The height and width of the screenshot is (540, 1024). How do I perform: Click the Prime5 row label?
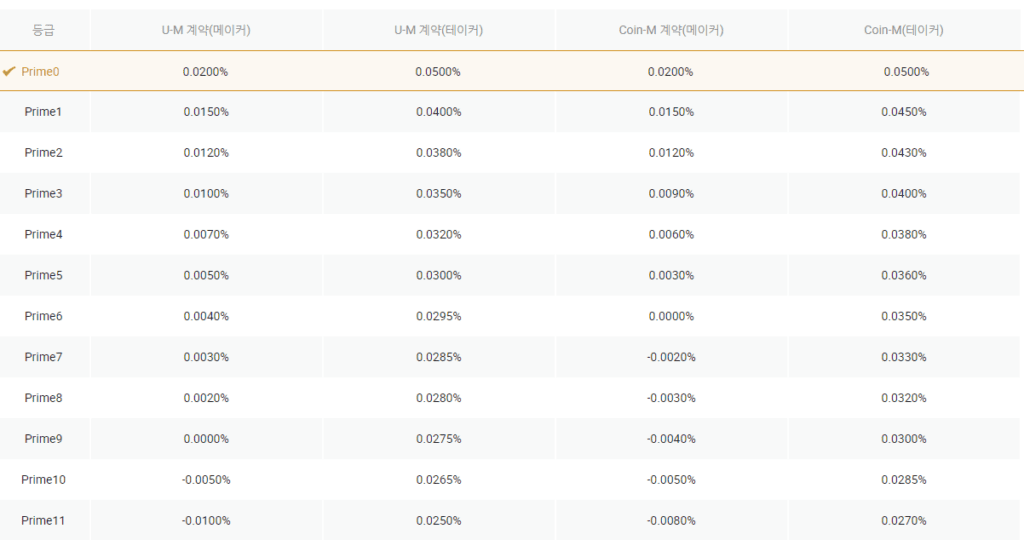(x=43, y=276)
